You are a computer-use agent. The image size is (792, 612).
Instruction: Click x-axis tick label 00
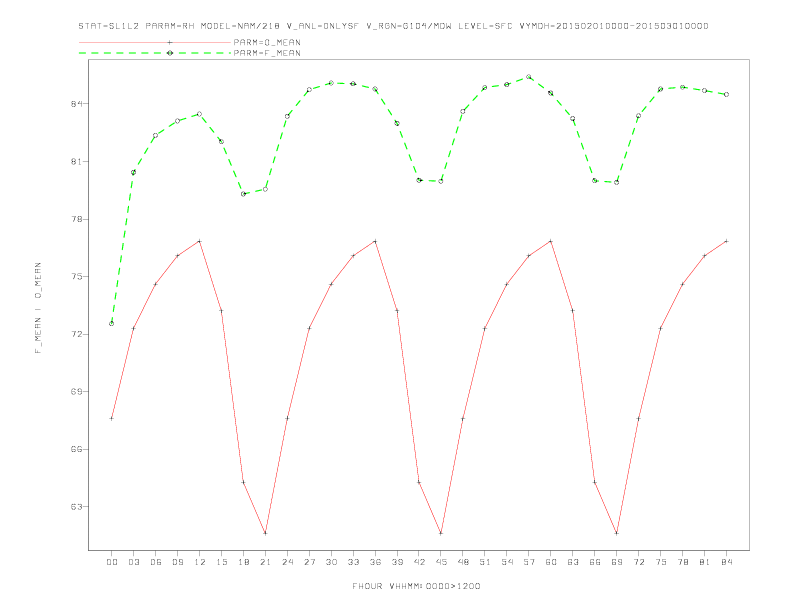tap(112, 562)
